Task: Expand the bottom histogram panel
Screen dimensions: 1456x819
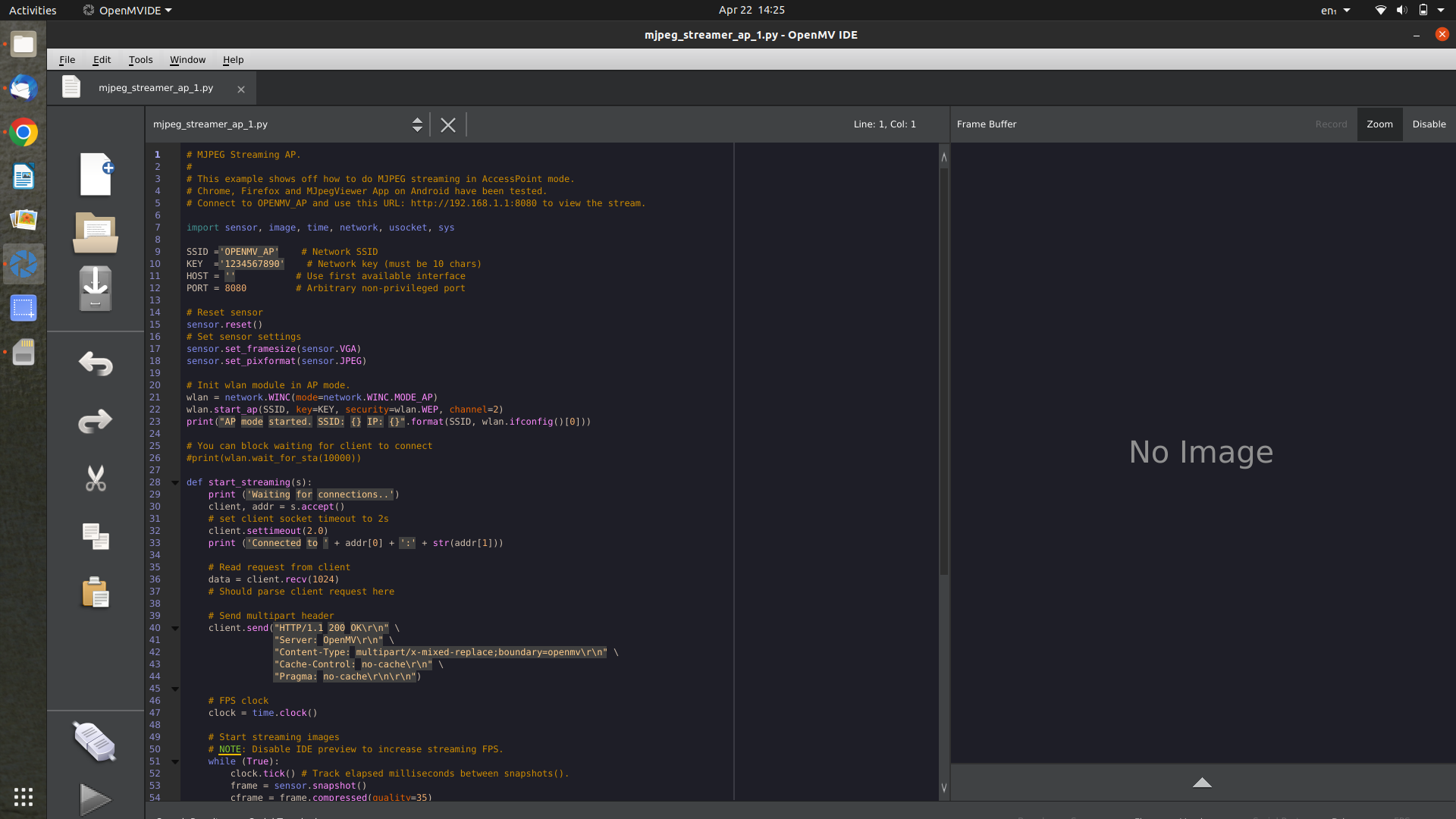Action: point(1203,782)
